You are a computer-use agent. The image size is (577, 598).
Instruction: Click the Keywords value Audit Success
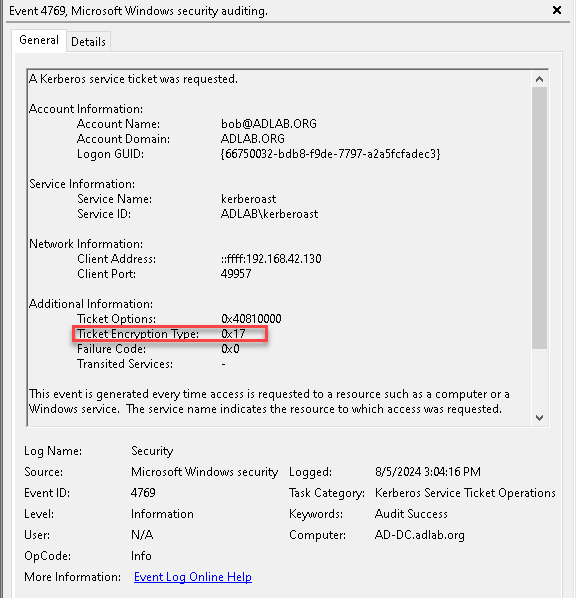click(x=411, y=514)
